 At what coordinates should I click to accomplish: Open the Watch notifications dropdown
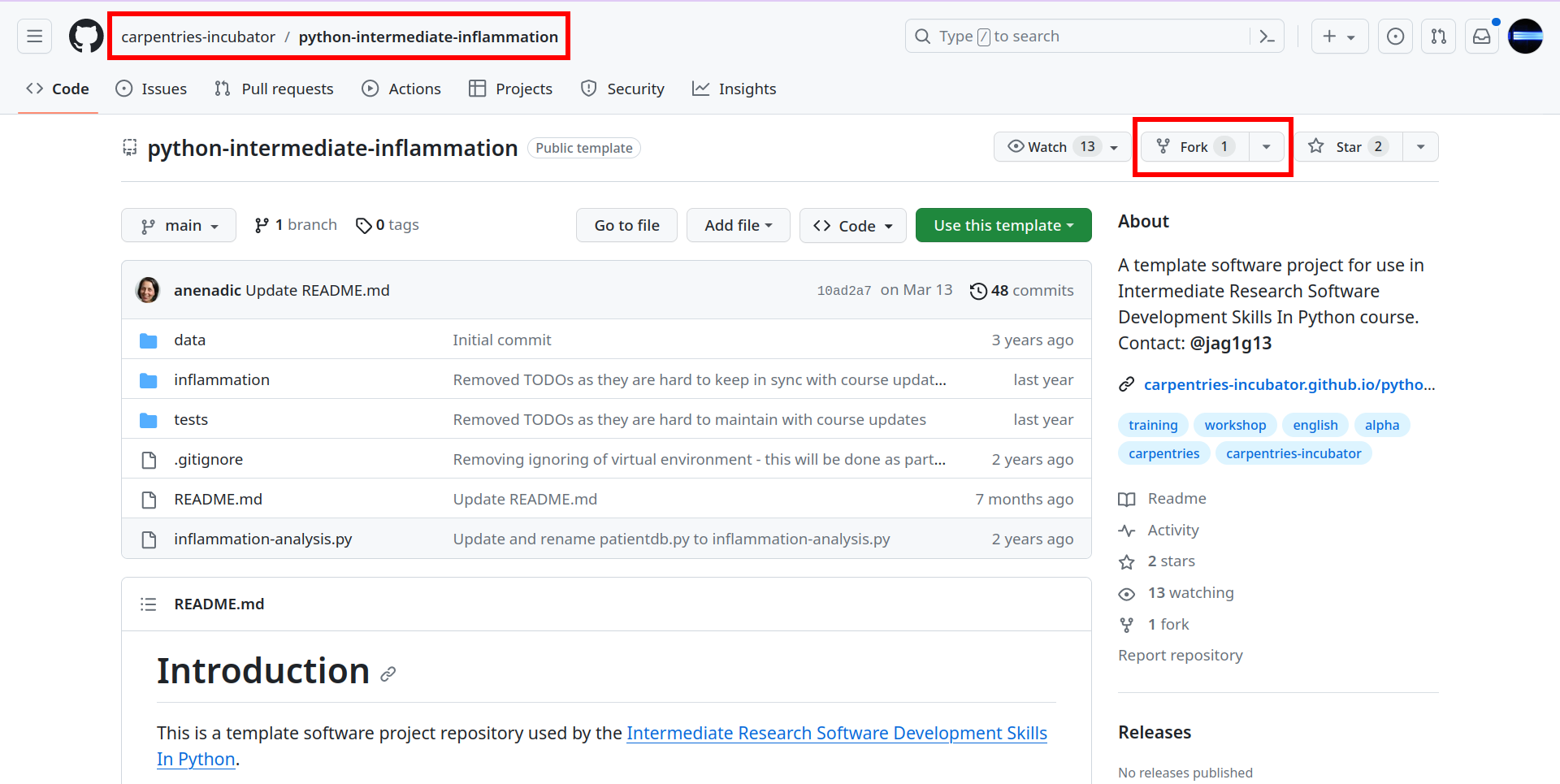coord(1062,147)
